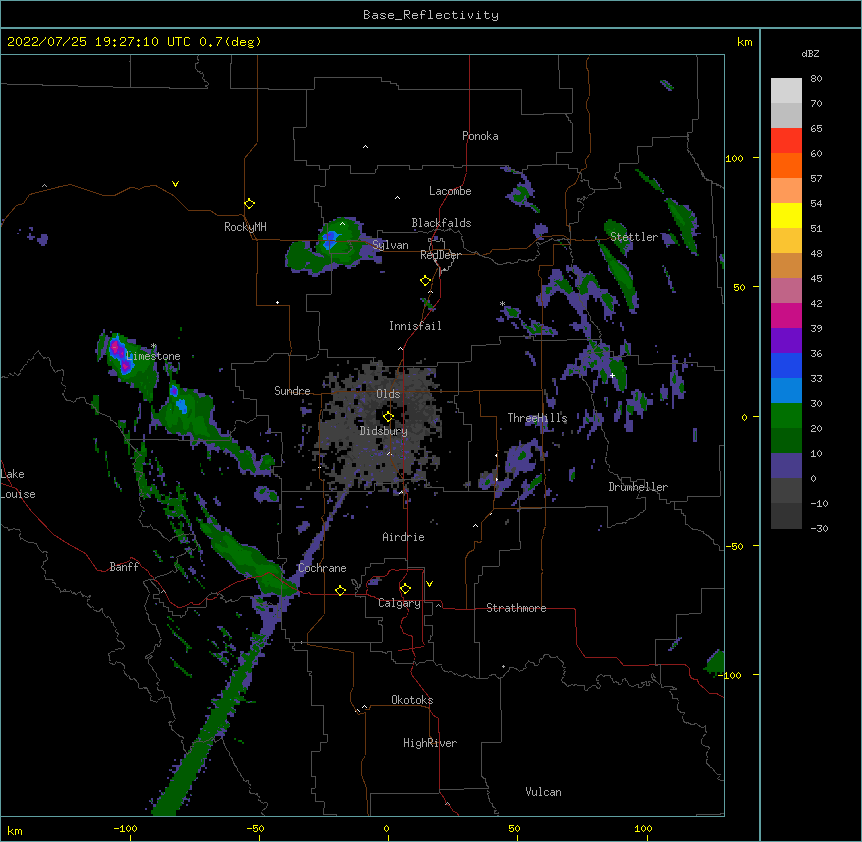Click the Strathmore city label
Viewport: 862px width, 842px height.
[516, 608]
